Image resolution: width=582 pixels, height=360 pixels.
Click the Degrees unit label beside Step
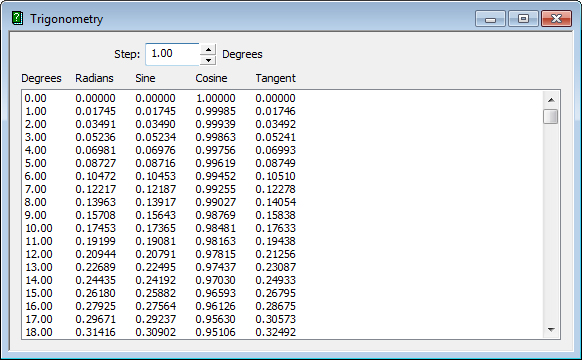click(242, 55)
